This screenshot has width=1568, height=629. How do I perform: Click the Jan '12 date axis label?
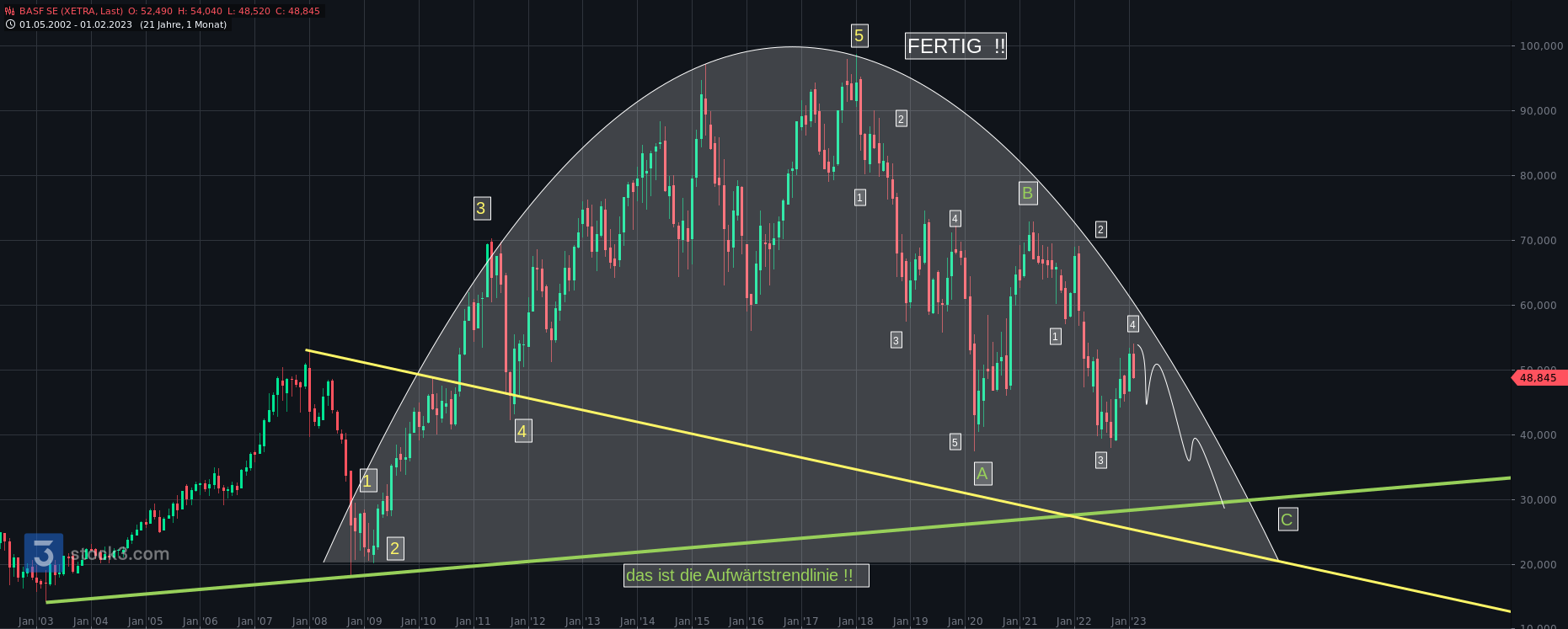pyautogui.click(x=528, y=621)
